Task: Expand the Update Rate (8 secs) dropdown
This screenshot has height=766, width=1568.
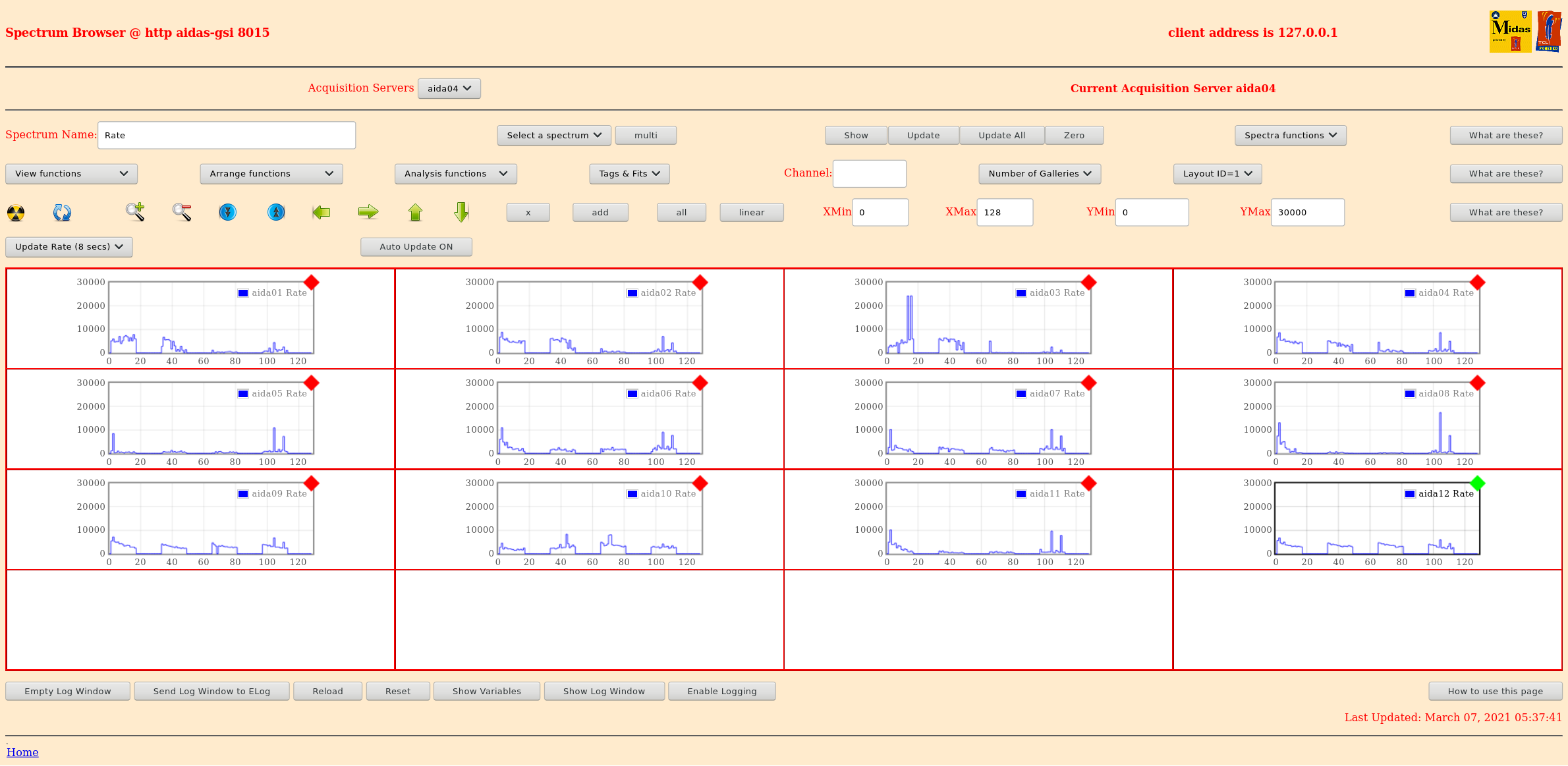Action: coord(69,247)
